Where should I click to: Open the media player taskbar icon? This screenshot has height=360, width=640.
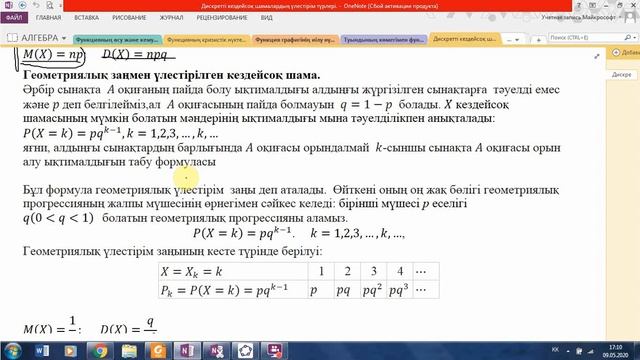pos(70,351)
